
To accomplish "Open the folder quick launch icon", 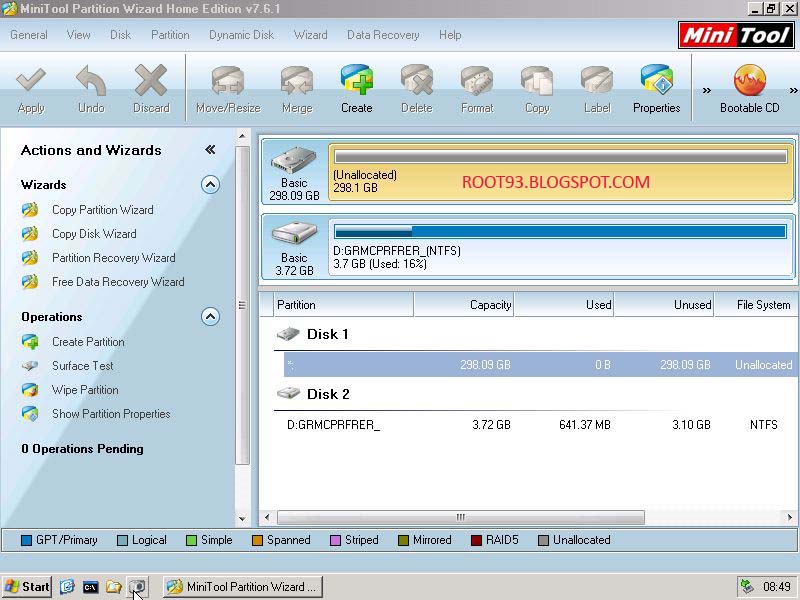I will click(x=113, y=587).
